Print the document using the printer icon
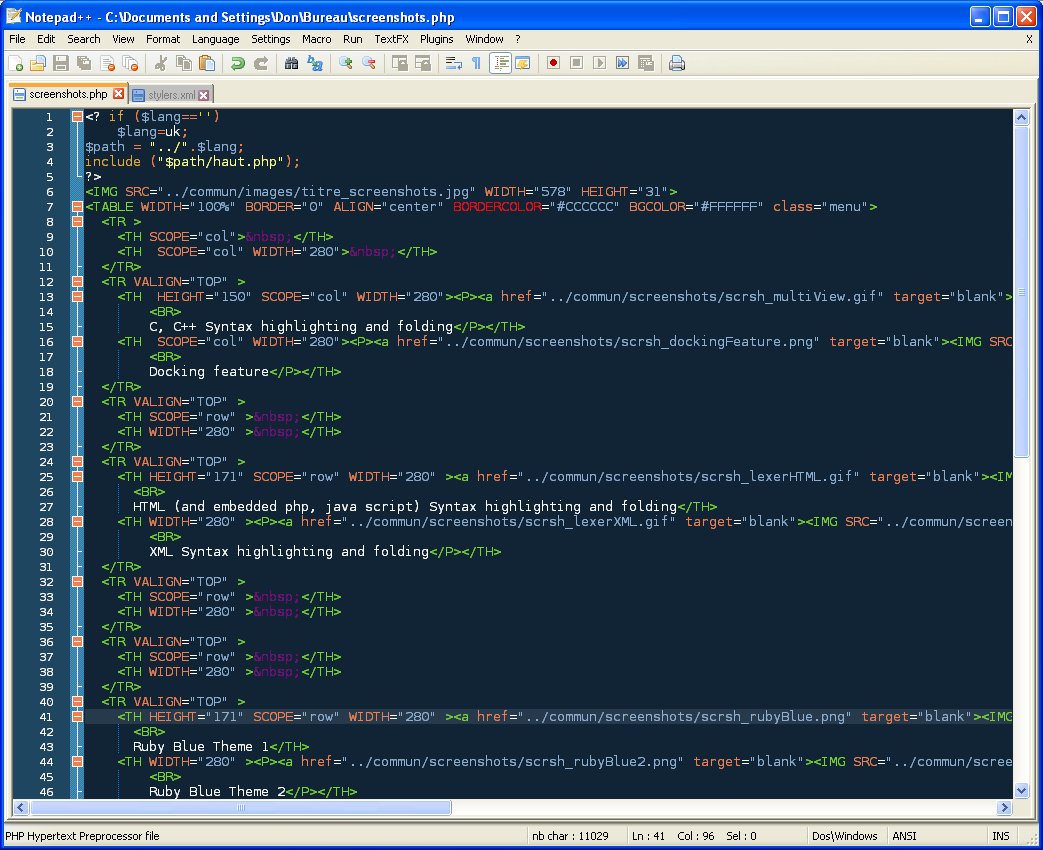 coord(677,63)
